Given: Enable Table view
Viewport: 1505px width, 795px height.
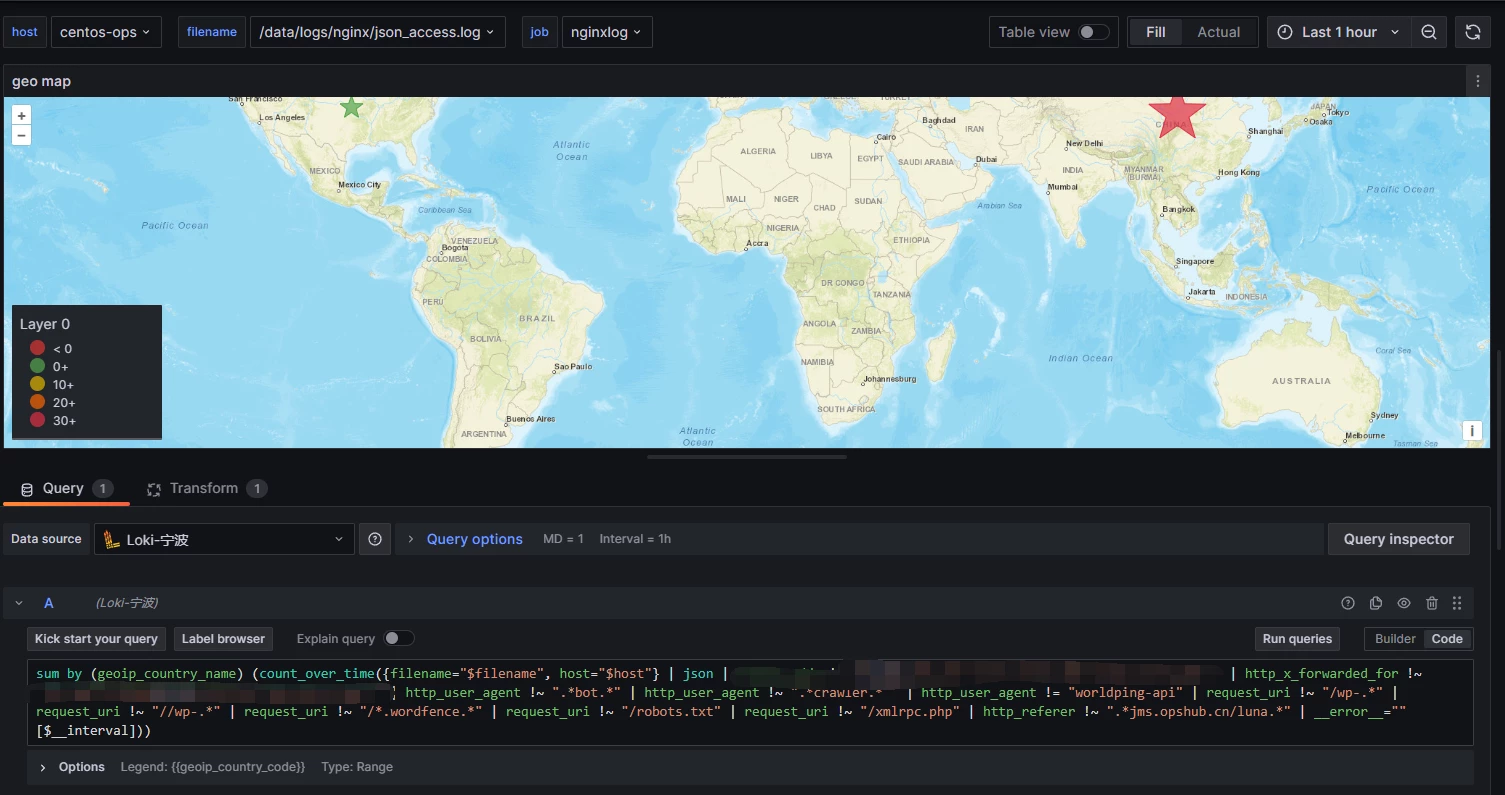Looking at the screenshot, I should (x=1092, y=31).
